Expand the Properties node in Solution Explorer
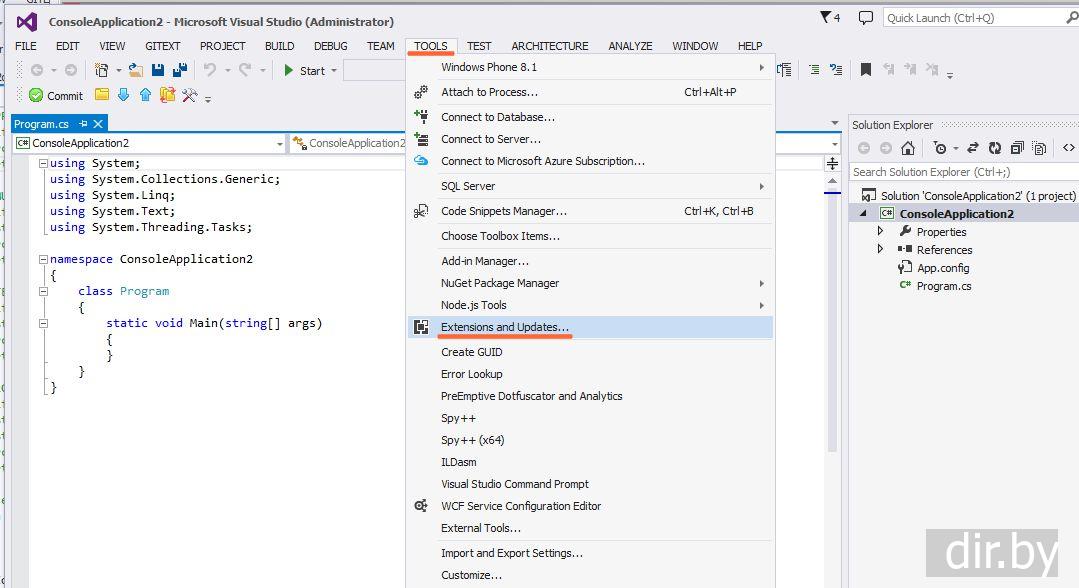Image resolution: width=1079 pixels, height=588 pixels. coord(881,231)
